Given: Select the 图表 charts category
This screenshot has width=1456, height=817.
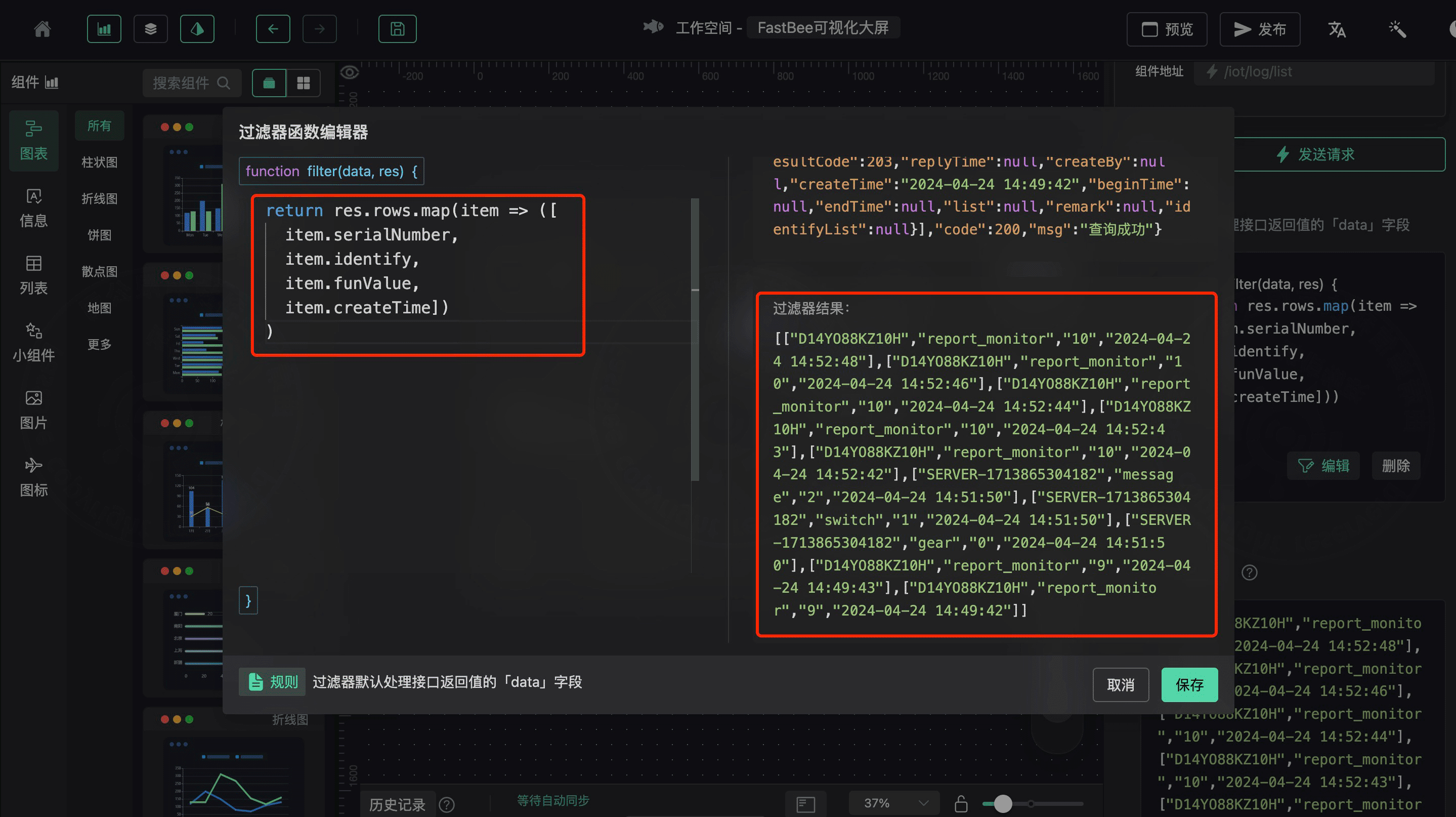Looking at the screenshot, I should [x=34, y=141].
